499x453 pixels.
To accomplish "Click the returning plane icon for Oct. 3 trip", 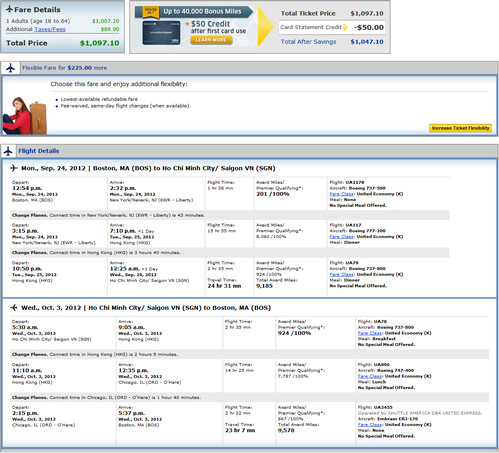I will click(14, 307).
